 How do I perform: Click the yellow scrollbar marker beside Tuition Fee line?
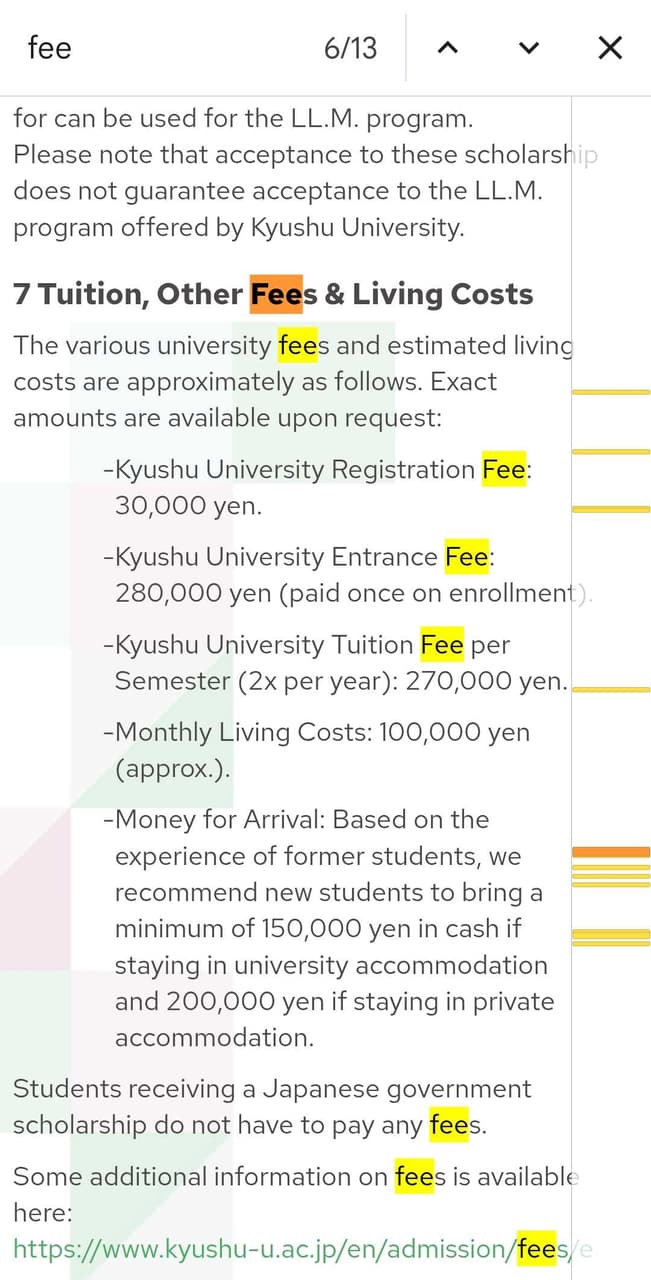click(611, 690)
